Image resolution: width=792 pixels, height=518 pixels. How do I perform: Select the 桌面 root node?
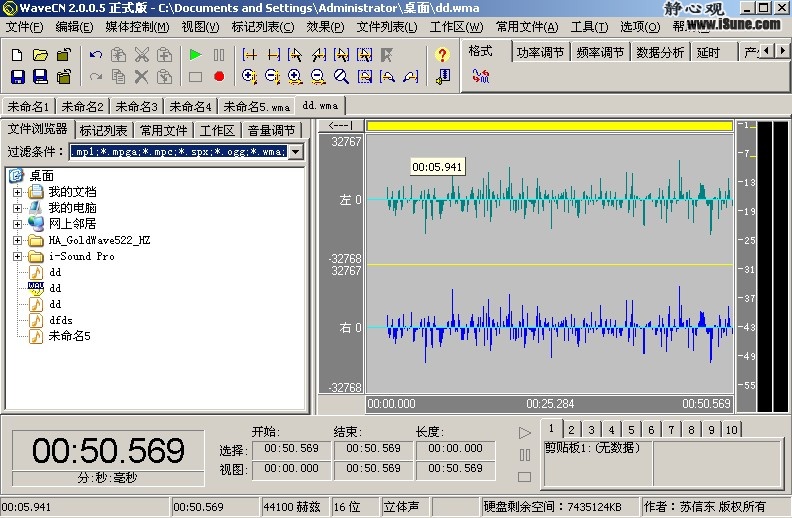(x=41, y=176)
